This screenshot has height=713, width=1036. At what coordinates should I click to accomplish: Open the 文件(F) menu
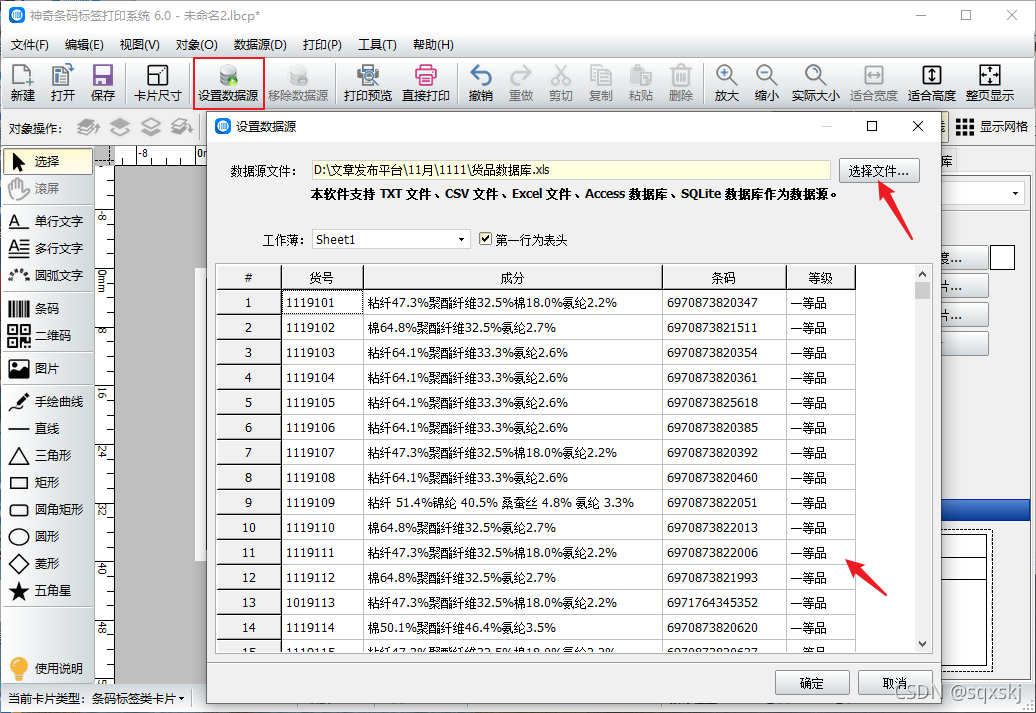pyautogui.click(x=30, y=45)
